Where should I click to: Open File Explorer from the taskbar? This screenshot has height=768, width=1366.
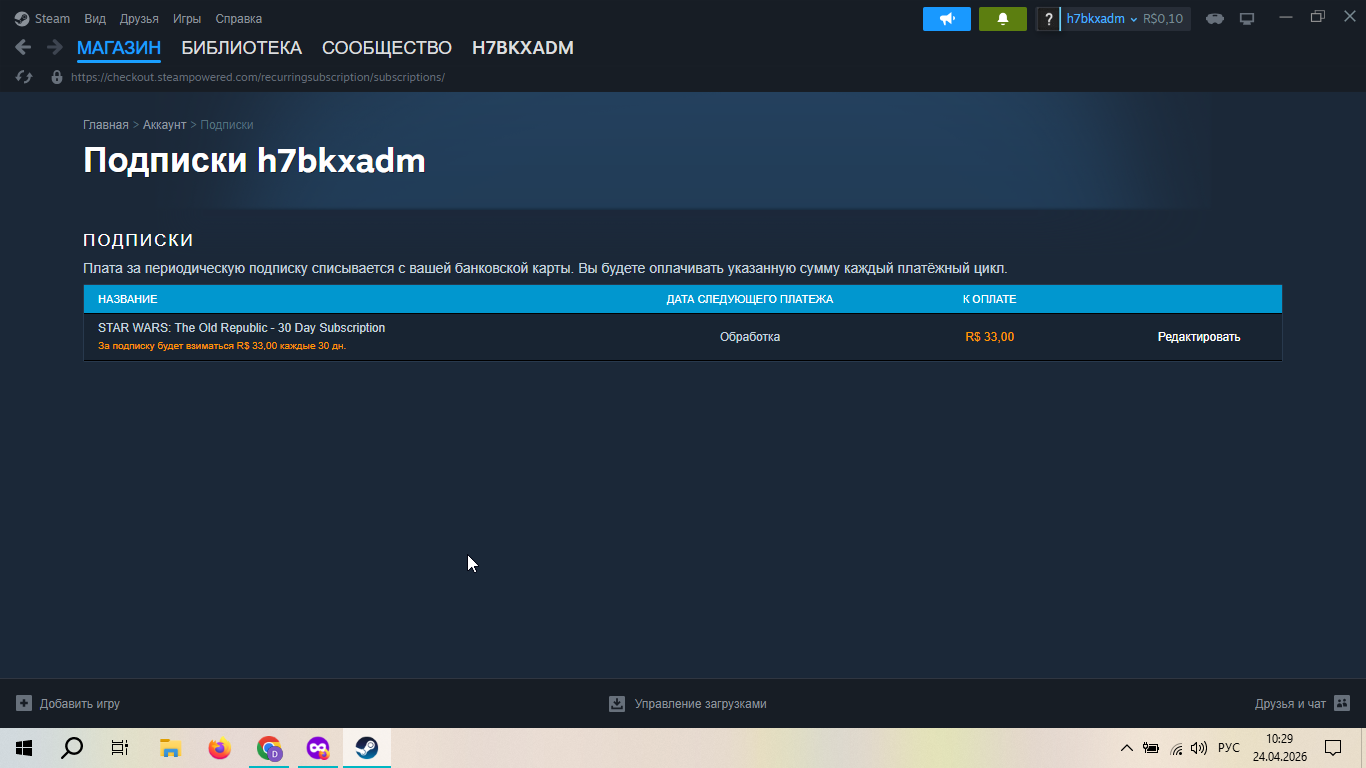click(170, 748)
